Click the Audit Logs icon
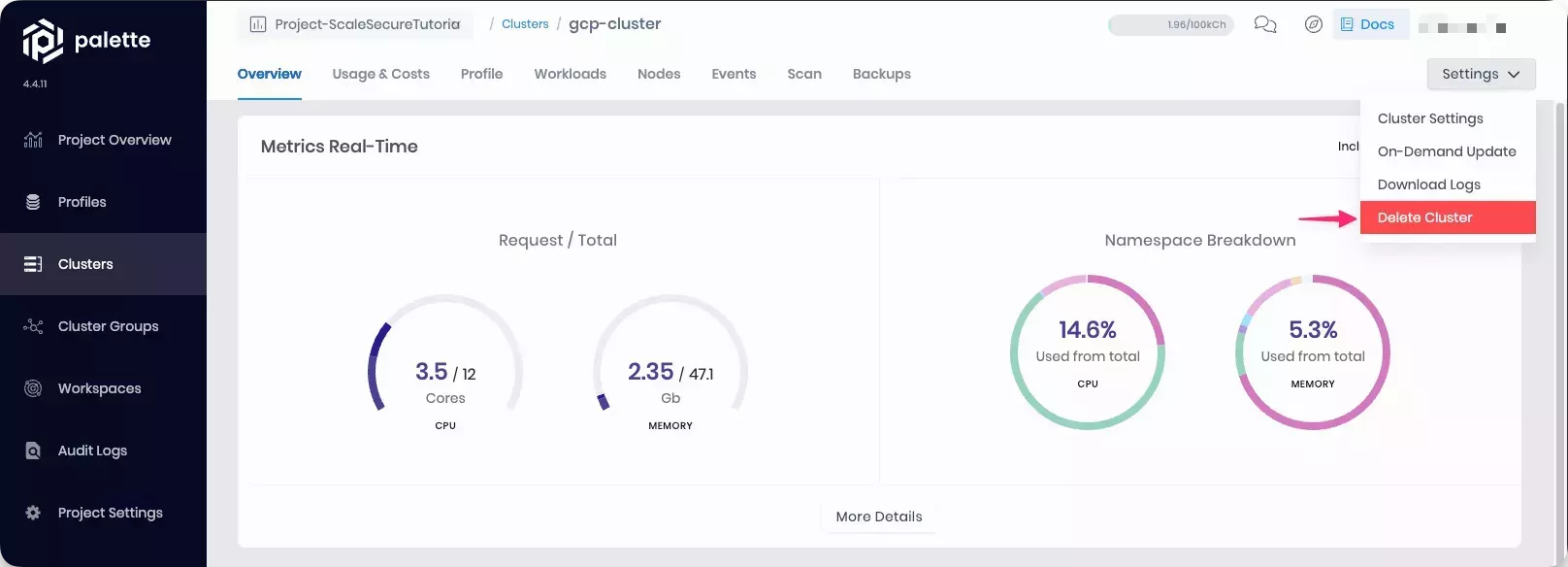The height and width of the screenshot is (567, 1568). point(33,450)
